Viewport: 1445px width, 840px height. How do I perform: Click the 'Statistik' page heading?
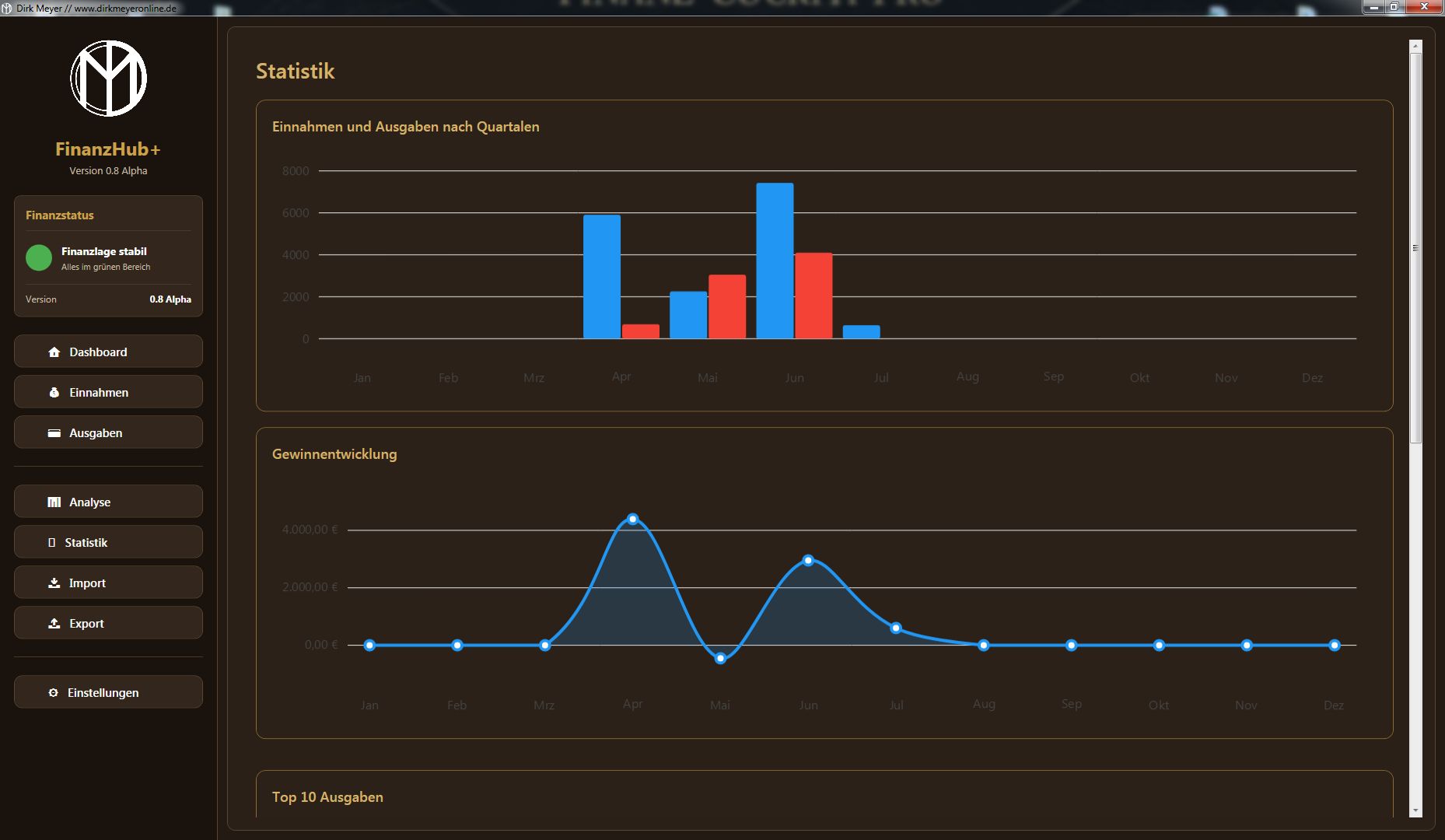(295, 72)
